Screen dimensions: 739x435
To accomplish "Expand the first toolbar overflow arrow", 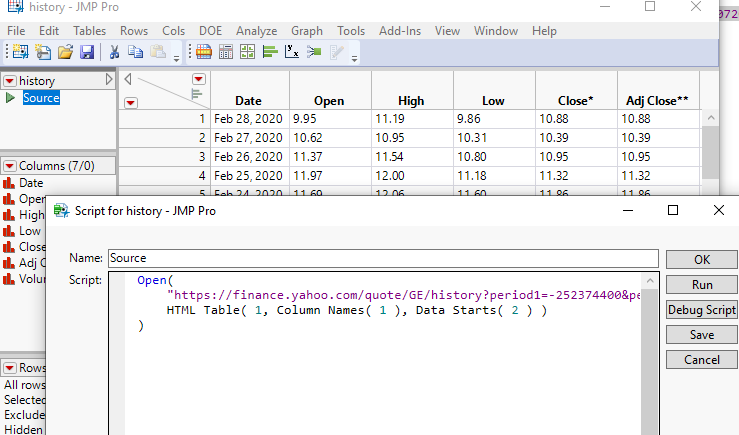I will pos(176,59).
